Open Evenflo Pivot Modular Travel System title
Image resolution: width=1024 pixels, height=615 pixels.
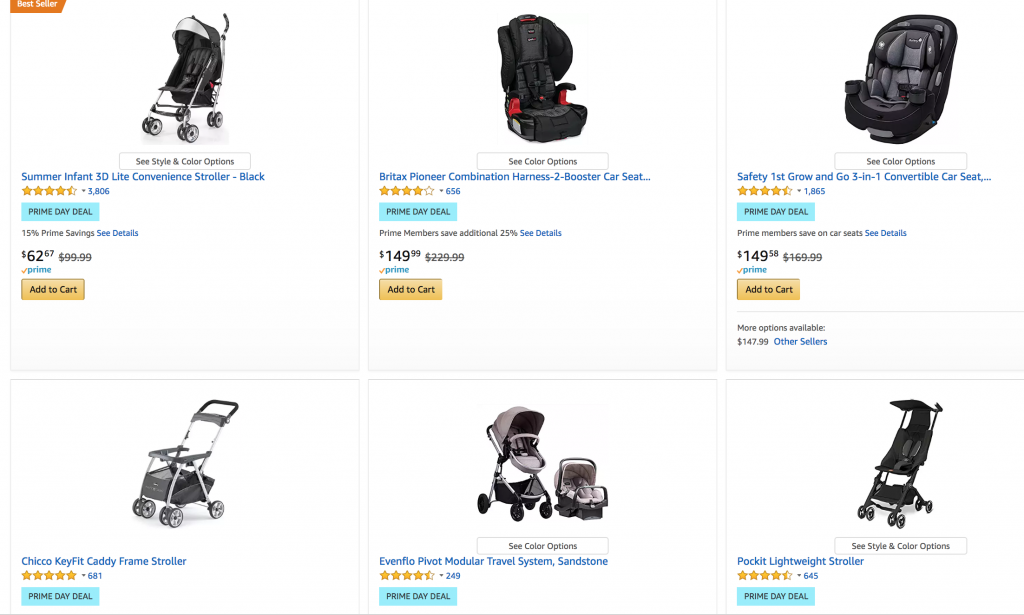pos(493,561)
